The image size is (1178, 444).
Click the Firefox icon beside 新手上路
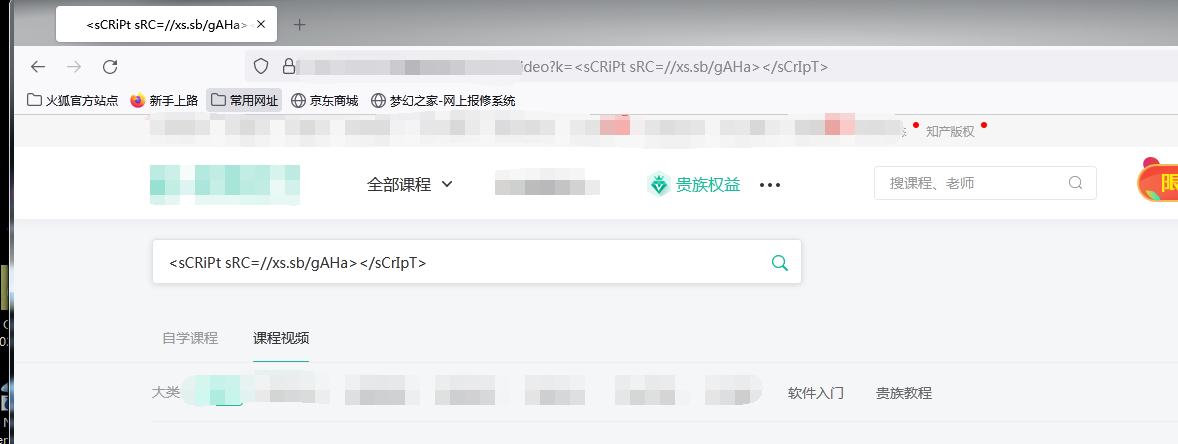click(137, 100)
